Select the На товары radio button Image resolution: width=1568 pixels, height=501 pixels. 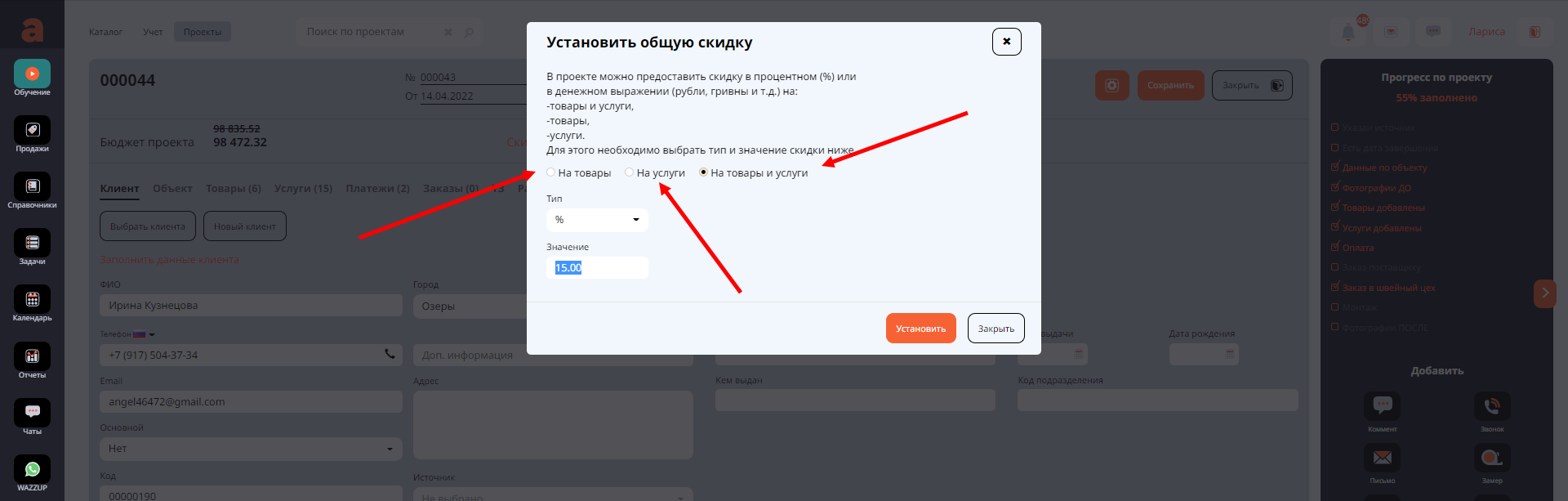[551, 172]
